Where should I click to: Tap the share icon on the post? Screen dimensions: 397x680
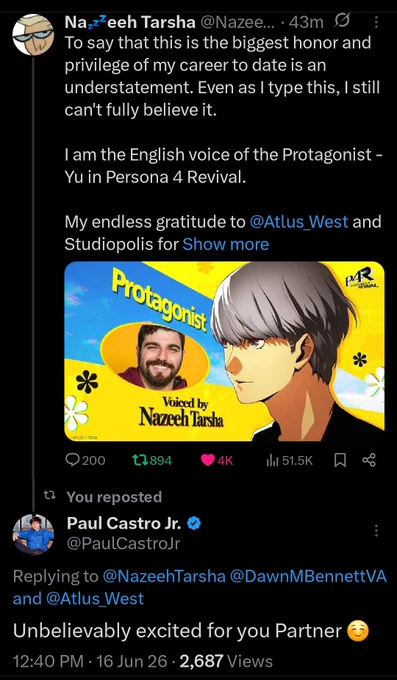tap(369, 460)
